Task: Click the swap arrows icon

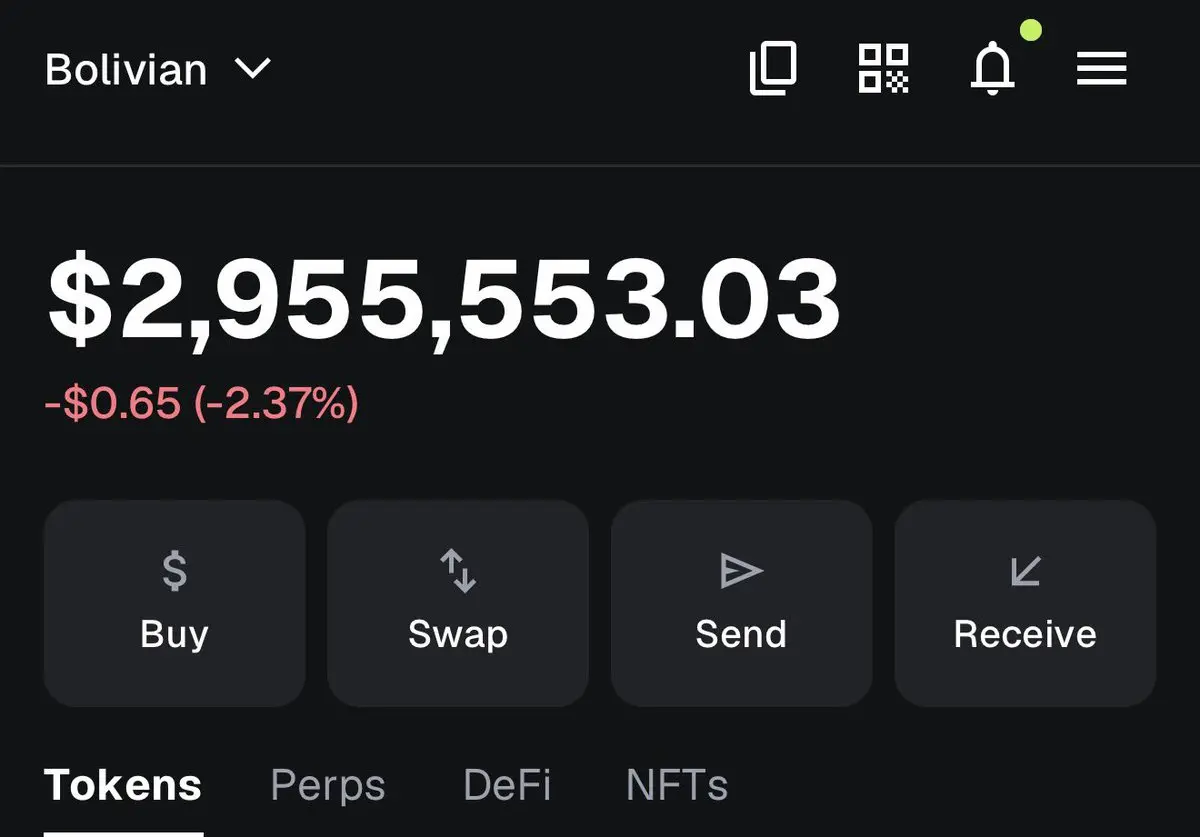Action: coord(458,571)
